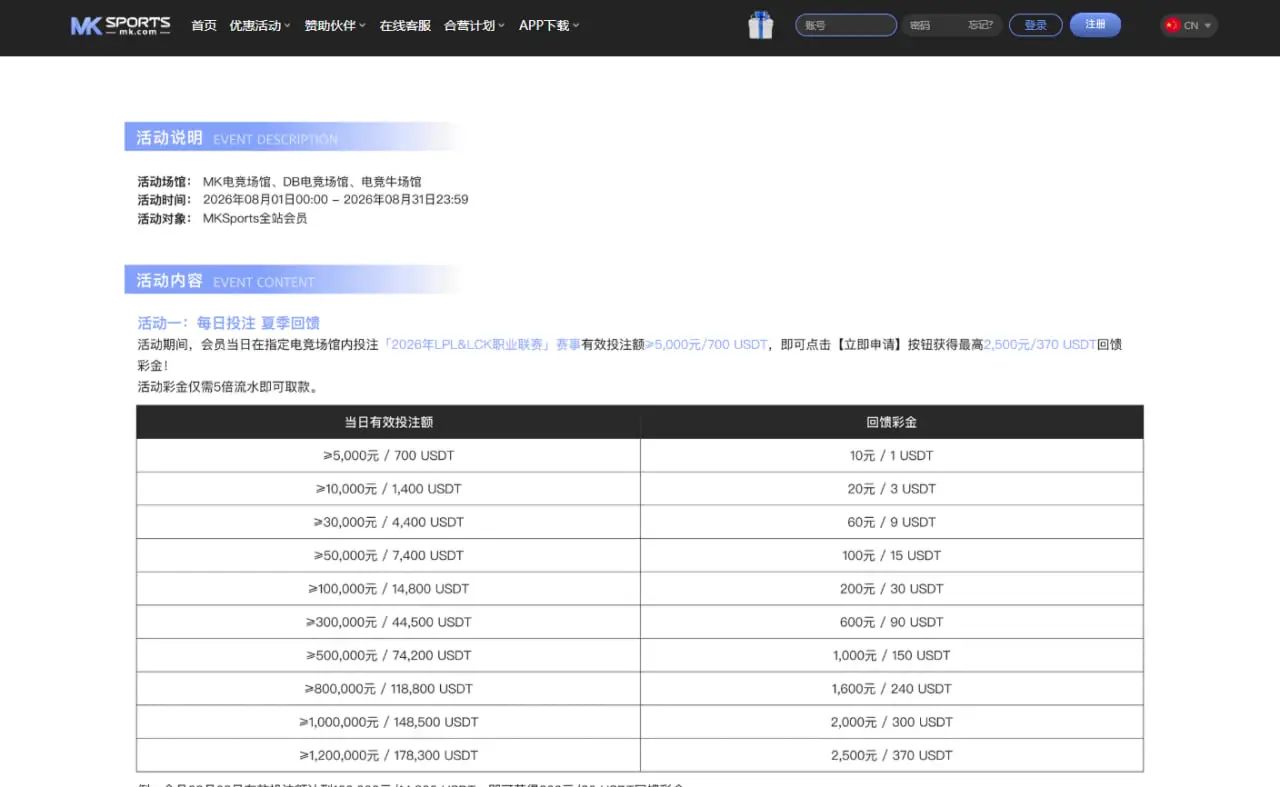
Task: Go to 首页 home page
Action: (204, 25)
